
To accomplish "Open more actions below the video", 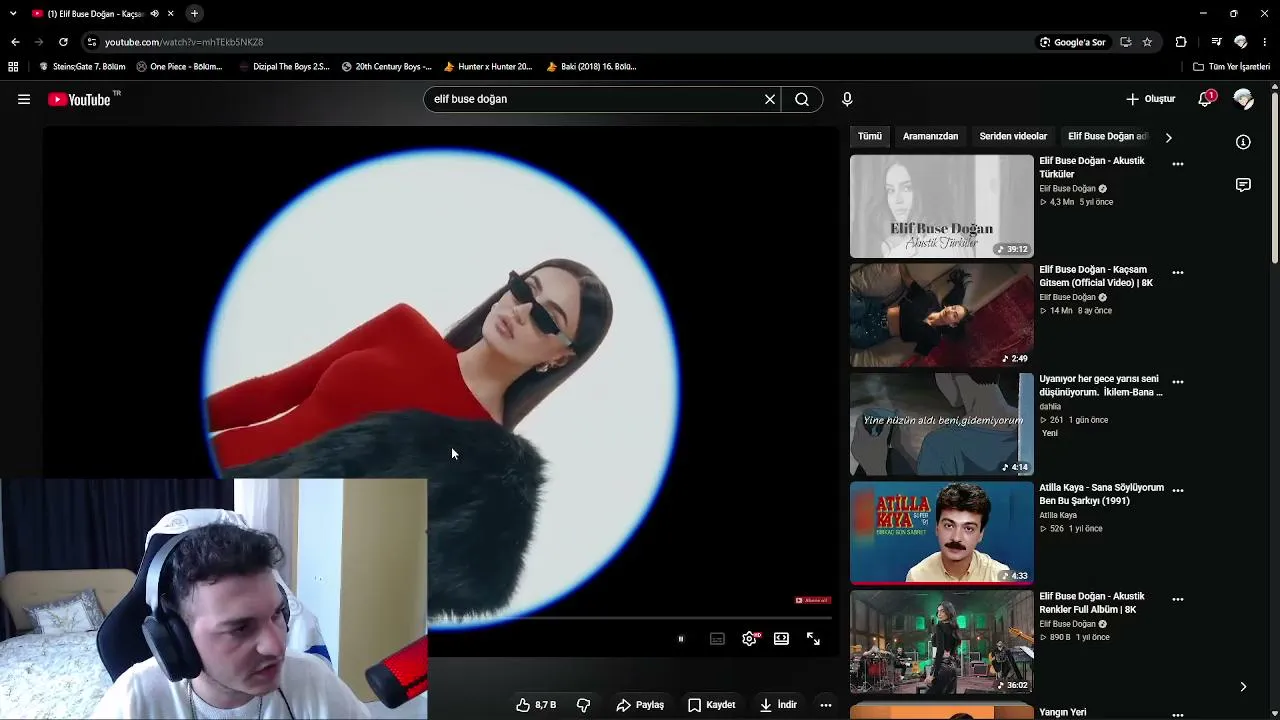I will 826,705.
